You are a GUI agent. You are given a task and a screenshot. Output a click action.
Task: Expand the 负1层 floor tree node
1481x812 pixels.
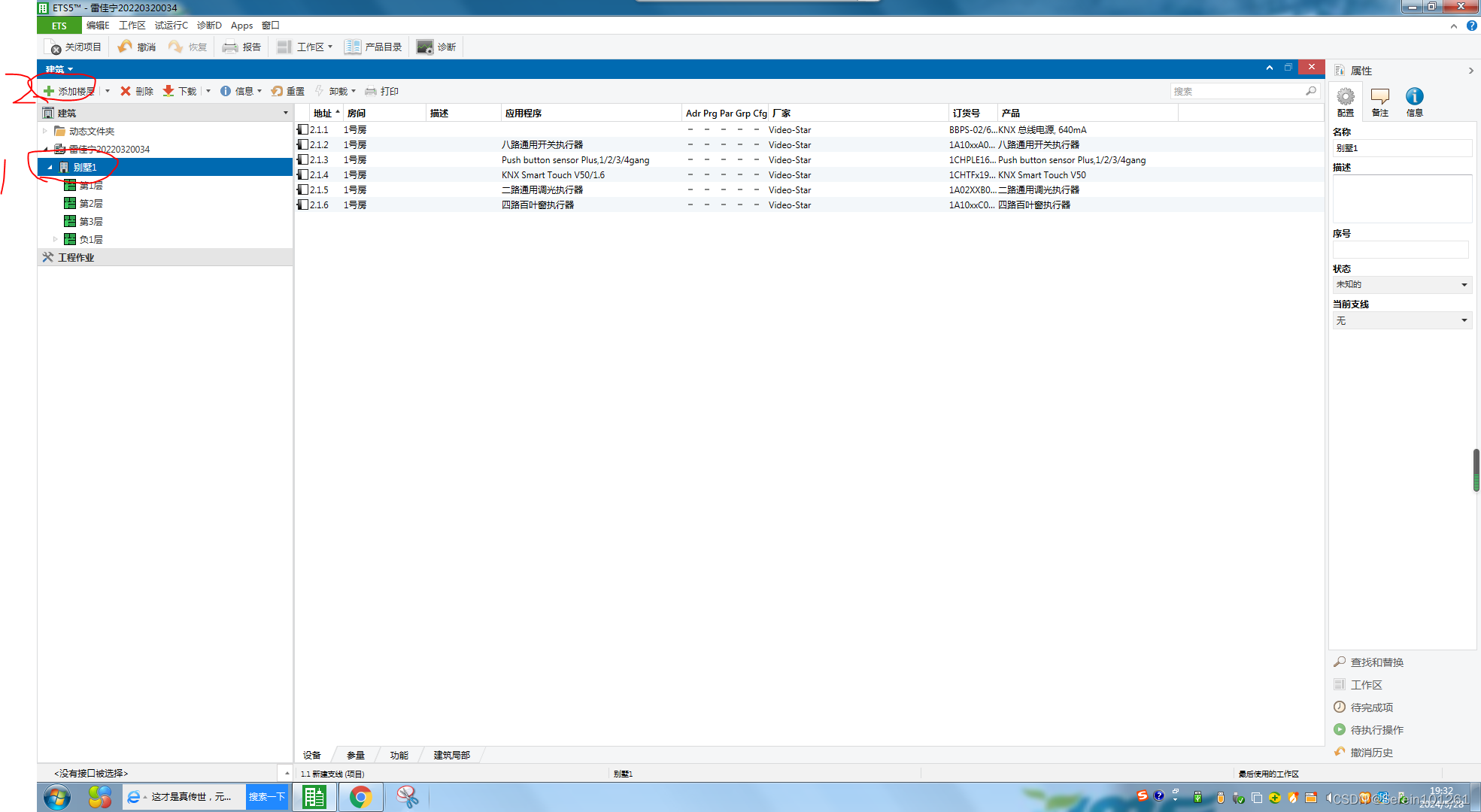[56, 239]
